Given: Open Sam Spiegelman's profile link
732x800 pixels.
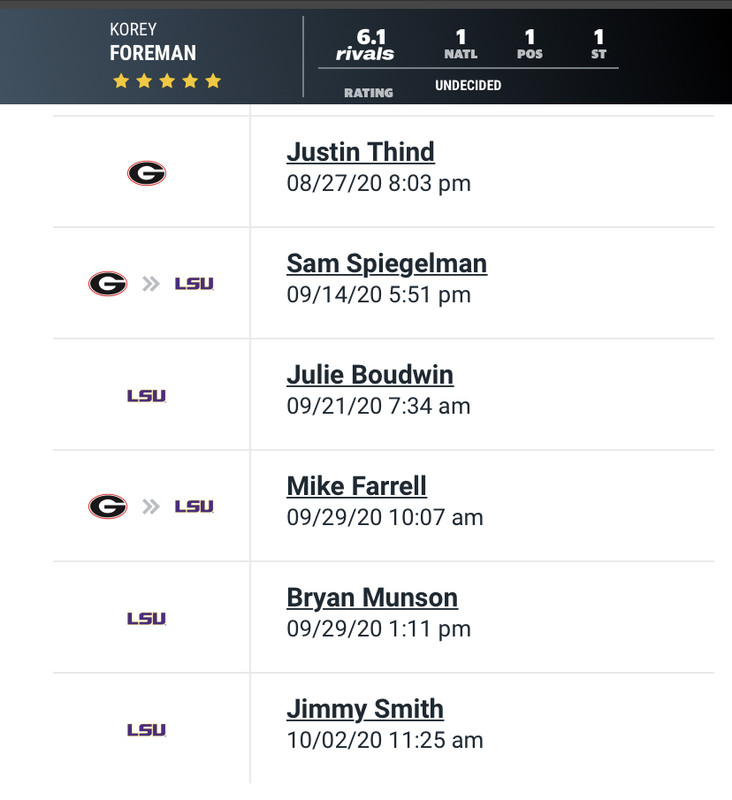Looking at the screenshot, I should click(x=386, y=263).
